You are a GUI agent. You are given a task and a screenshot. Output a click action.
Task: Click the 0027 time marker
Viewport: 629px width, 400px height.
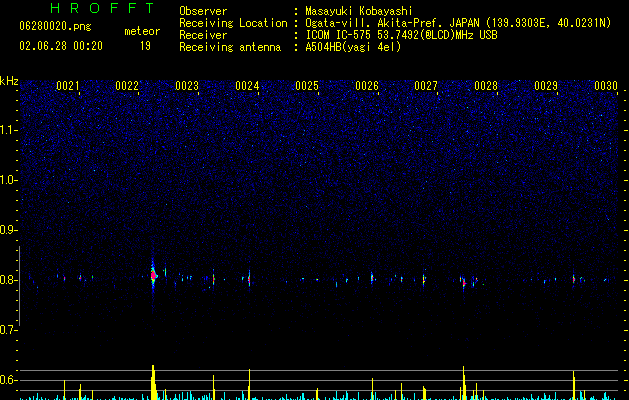[x=426, y=86]
